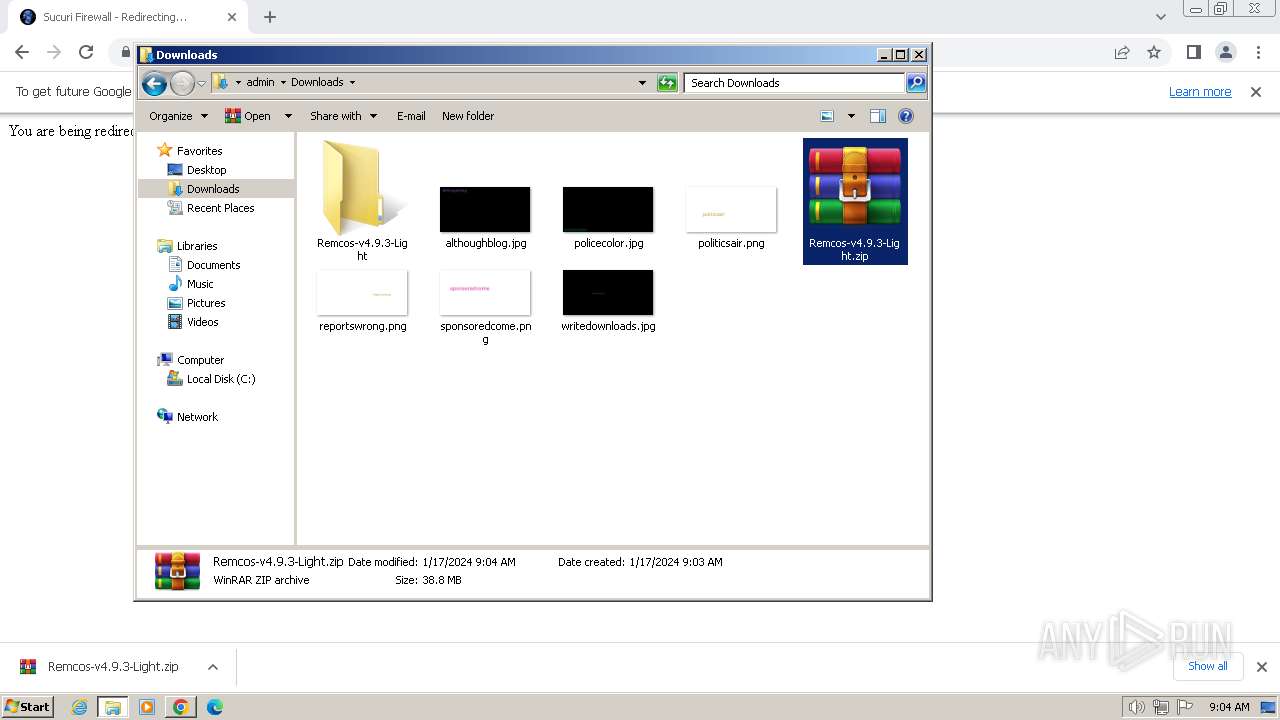Click Chrome share page icon
1280x720 pixels.
click(1122, 52)
